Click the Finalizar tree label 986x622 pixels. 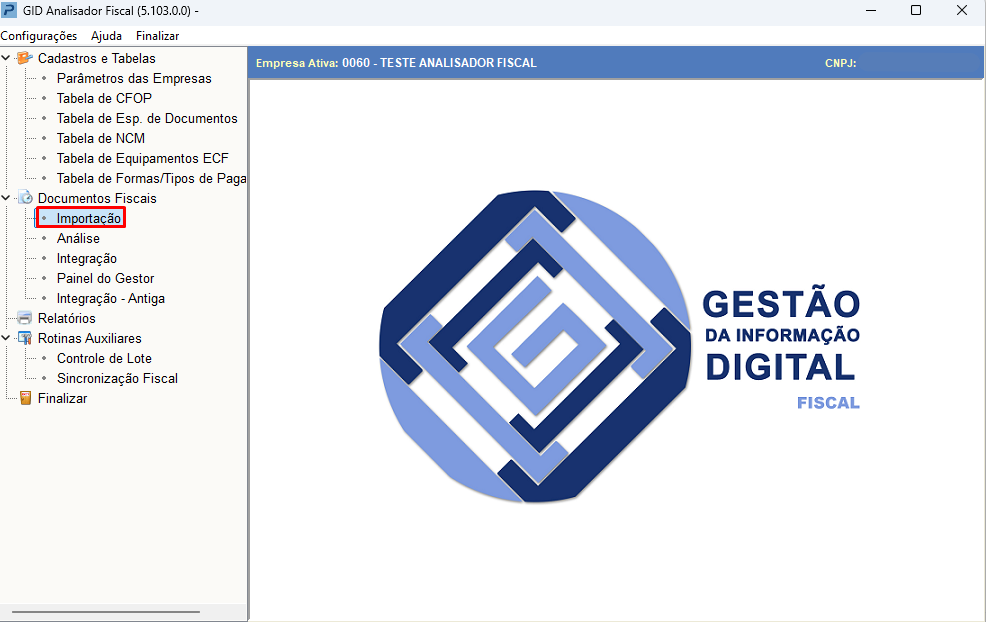[x=62, y=398]
